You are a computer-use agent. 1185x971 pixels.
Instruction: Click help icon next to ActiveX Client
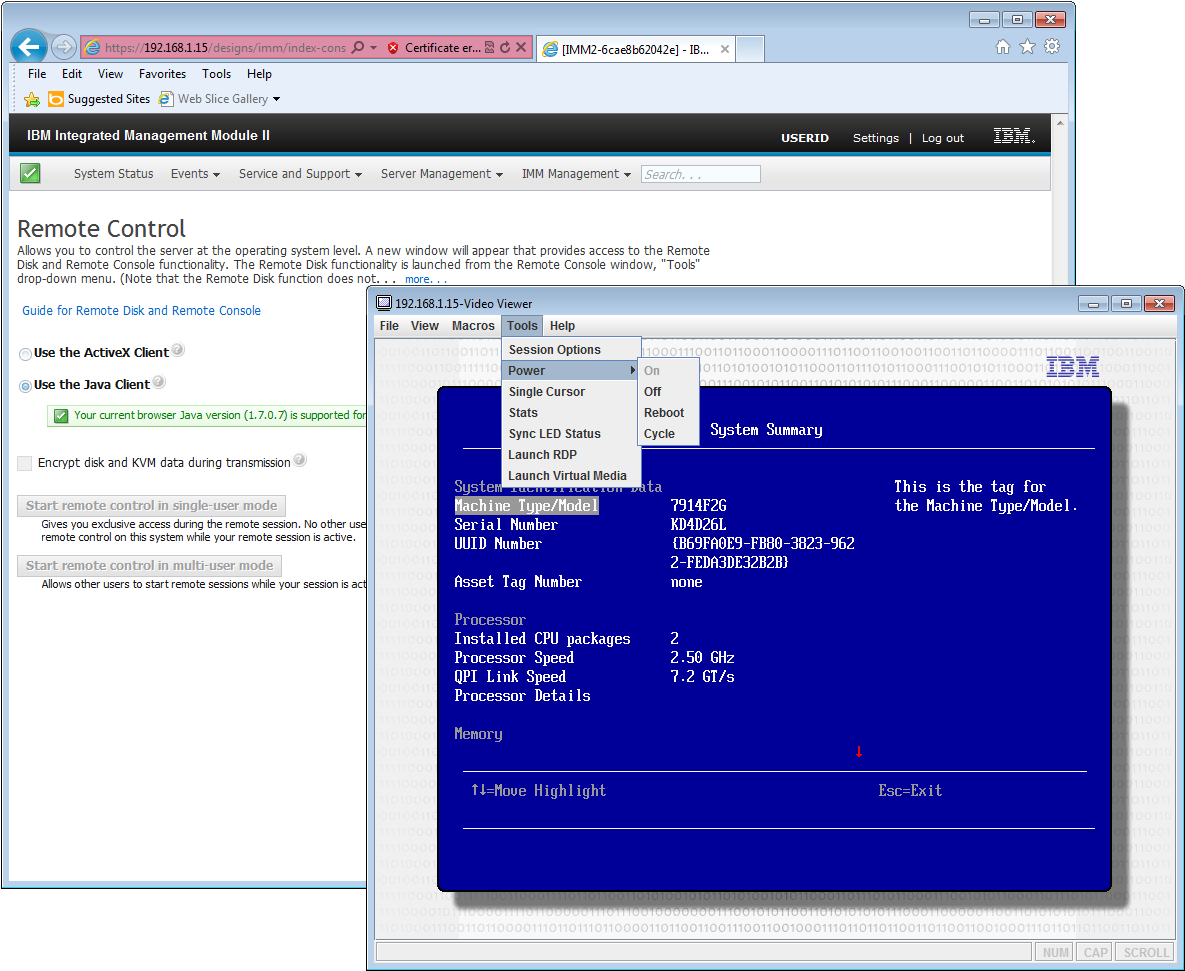coord(178,349)
